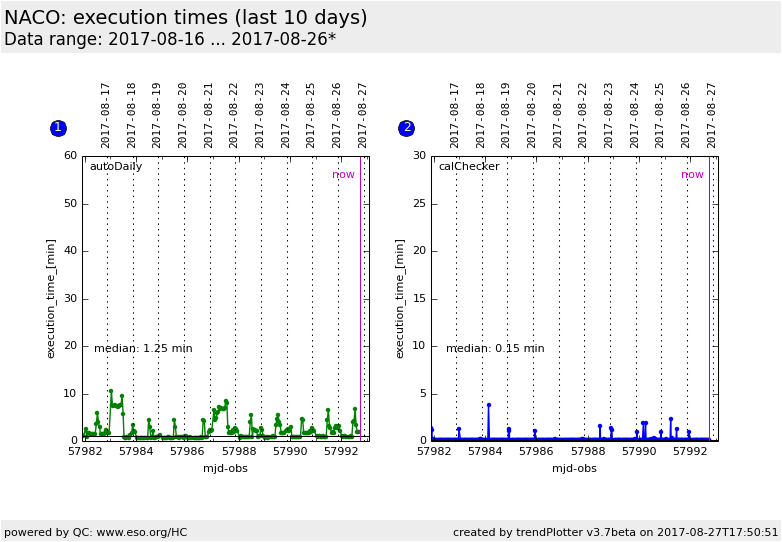Click the trendPlotter v3.7beta creation text
Image resolution: width=782 pixels, height=542 pixels.
(x=615, y=532)
